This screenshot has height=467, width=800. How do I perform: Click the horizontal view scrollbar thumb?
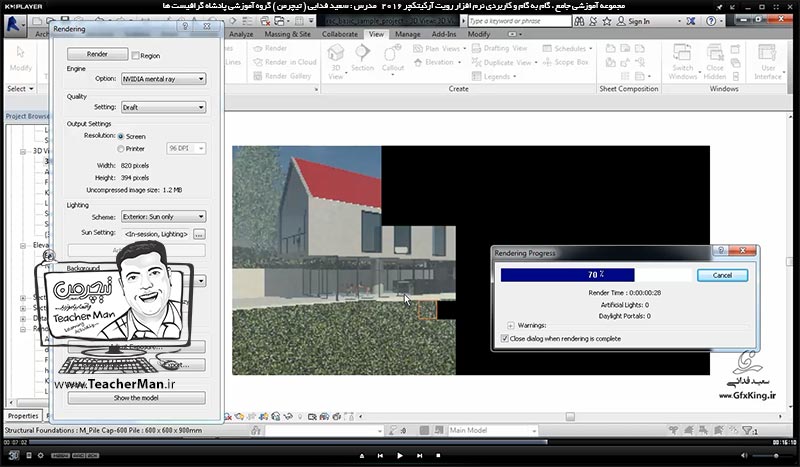pos(570,416)
